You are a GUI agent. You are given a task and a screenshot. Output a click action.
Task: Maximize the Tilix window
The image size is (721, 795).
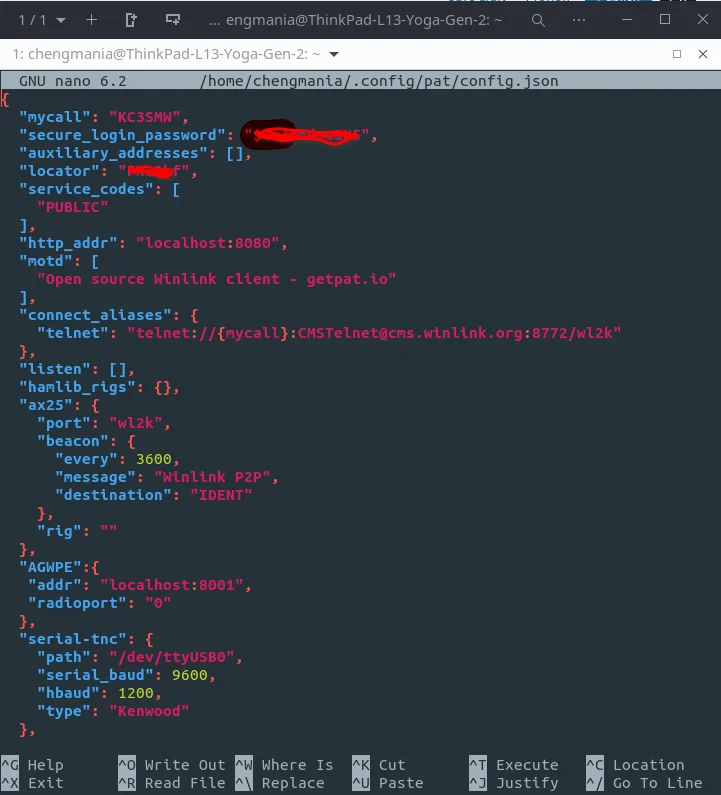665,19
